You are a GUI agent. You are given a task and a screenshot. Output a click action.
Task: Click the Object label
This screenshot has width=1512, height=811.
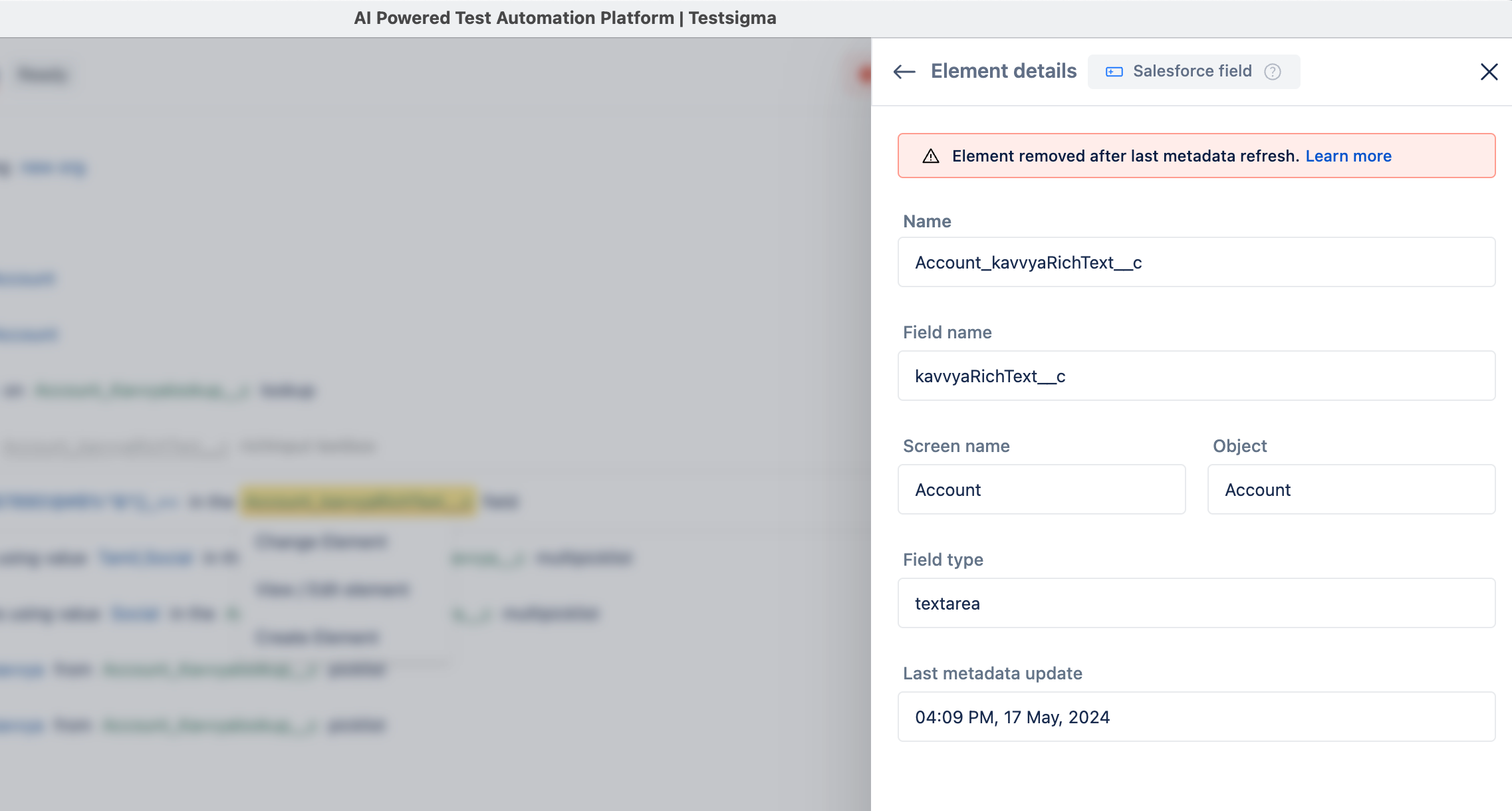click(x=1240, y=446)
